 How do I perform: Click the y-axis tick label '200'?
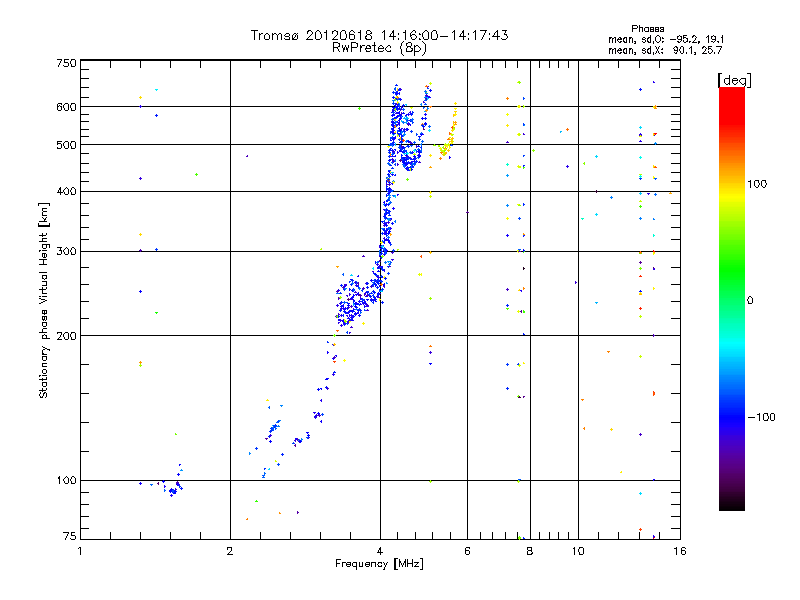(66, 336)
